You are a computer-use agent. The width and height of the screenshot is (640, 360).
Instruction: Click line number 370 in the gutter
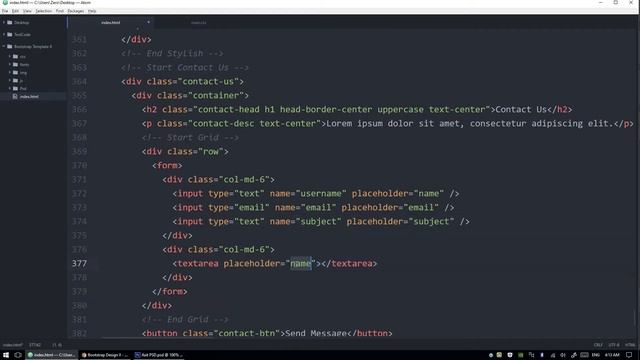coord(79,166)
